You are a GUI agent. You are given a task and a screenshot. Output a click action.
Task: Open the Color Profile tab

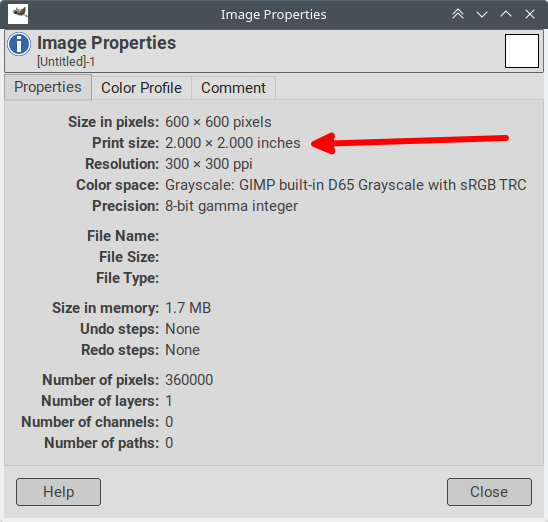coord(141,88)
